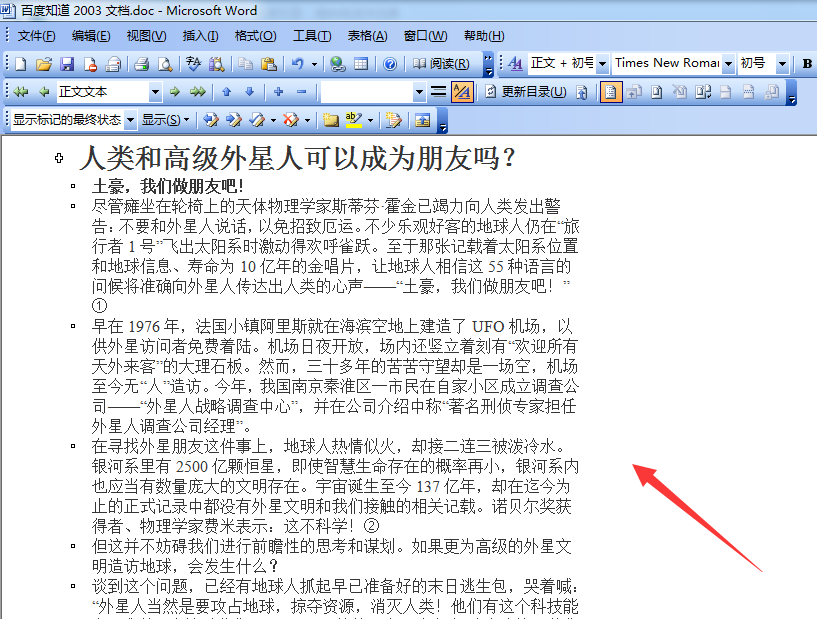Screen dimensions: 817x619
Task: Promote to Heading 1 double-left arrow
Action: pyautogui.click(x=21, y=92)
